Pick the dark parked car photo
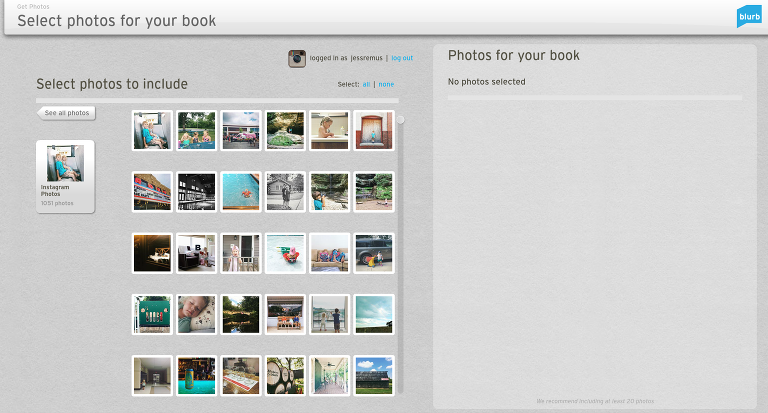 click(373, 253)
